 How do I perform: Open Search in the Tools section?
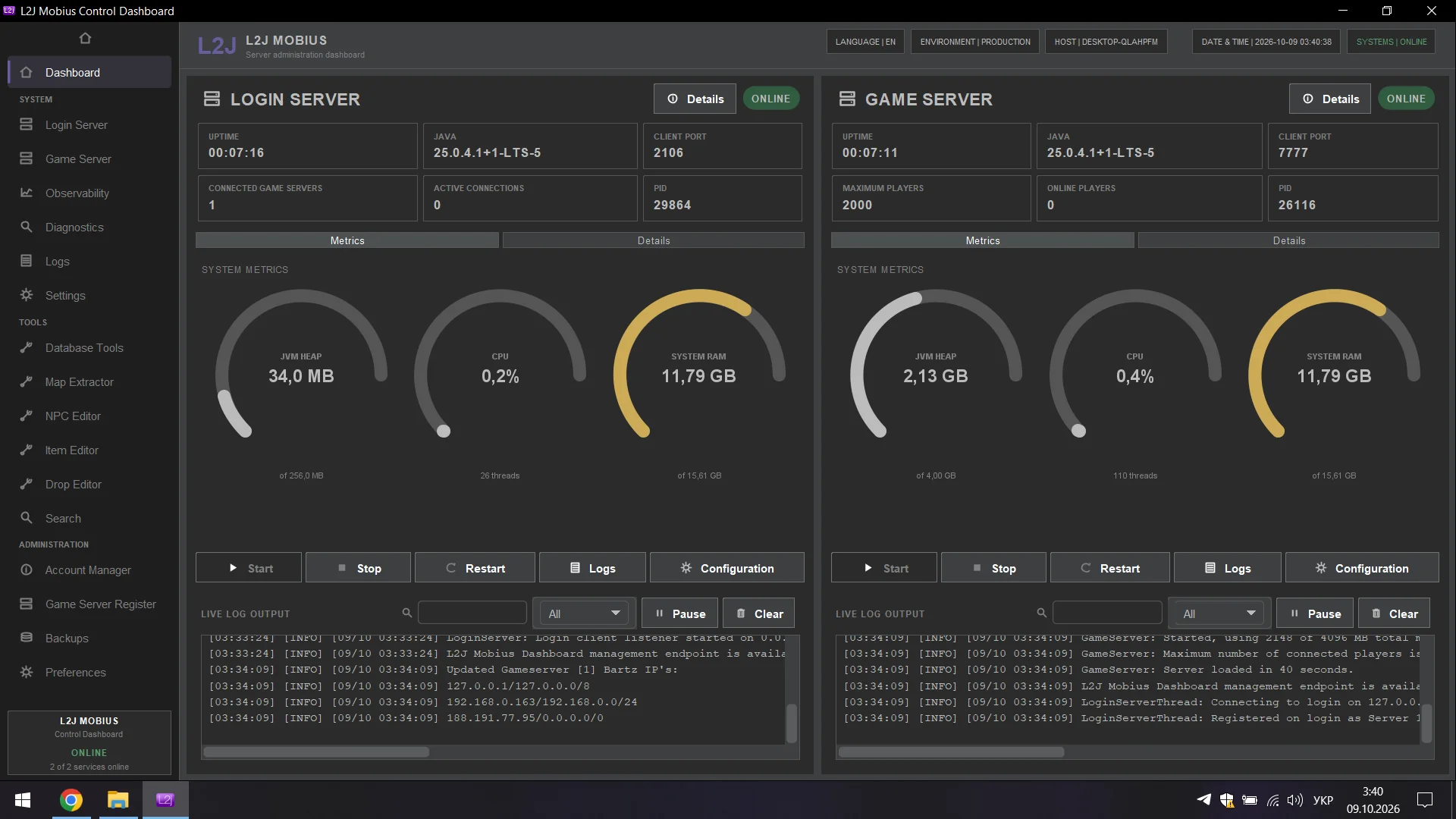pos(89,519)
